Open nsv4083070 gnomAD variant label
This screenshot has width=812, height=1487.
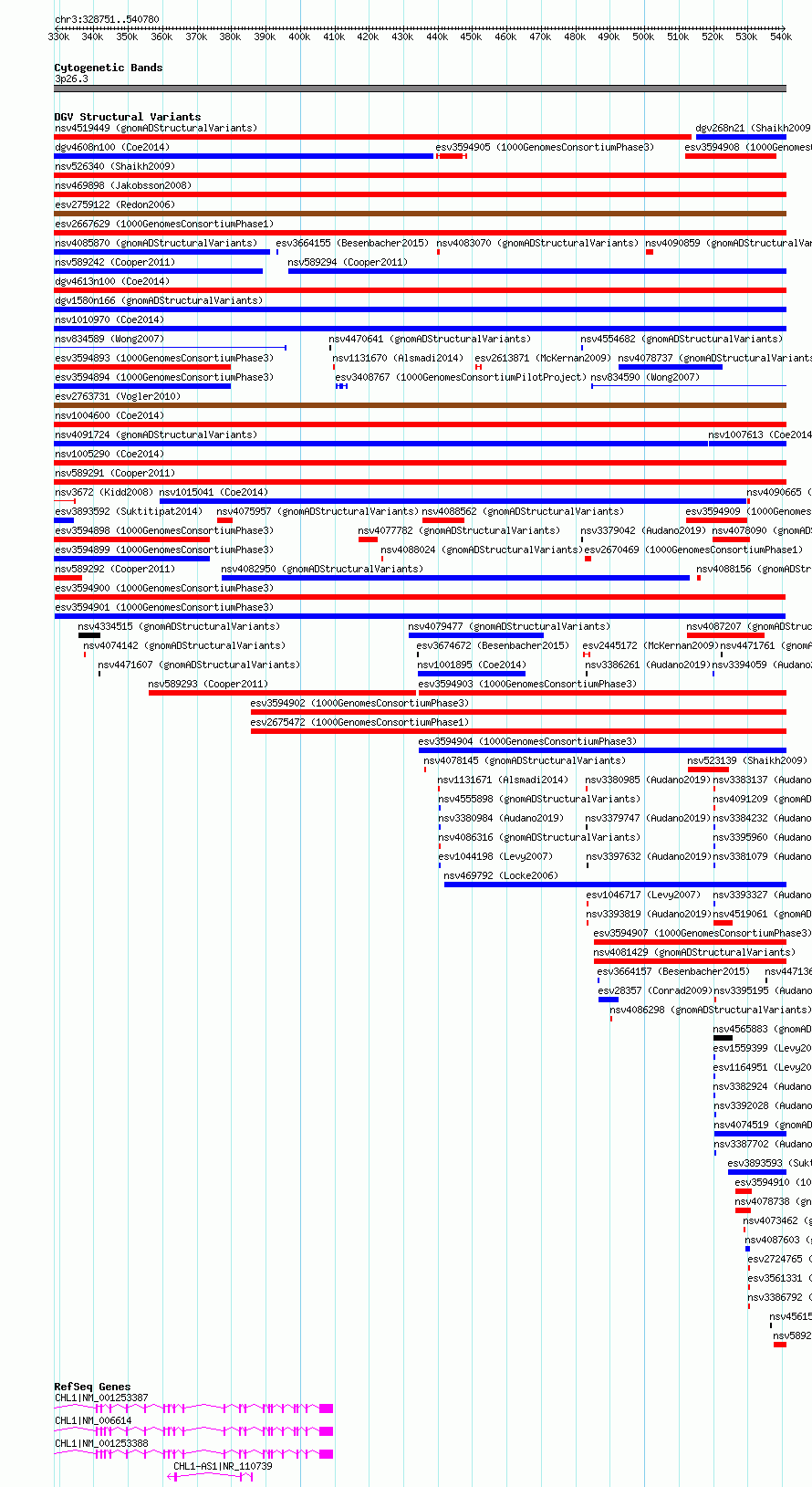tap(537, 244)
